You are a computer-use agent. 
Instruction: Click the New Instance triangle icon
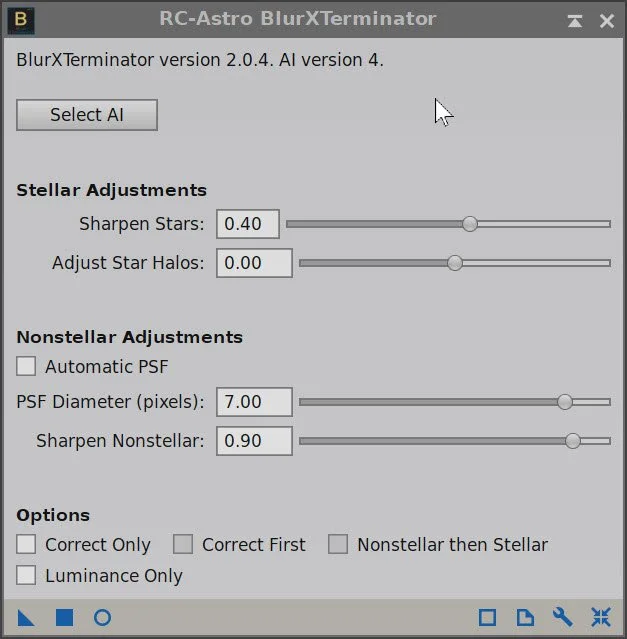coord(26,618)
